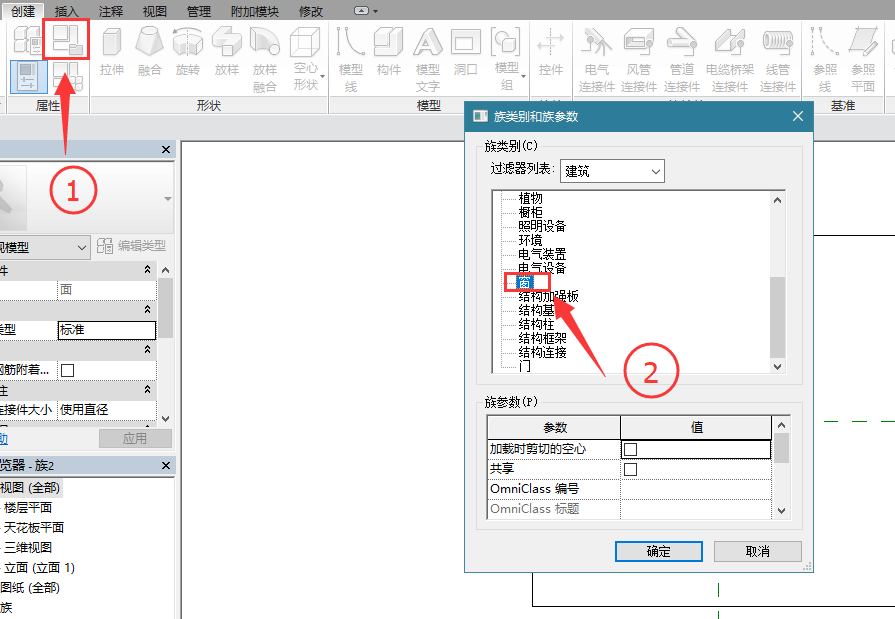Confirm the dialog with 确定

(x=659, y=552)
